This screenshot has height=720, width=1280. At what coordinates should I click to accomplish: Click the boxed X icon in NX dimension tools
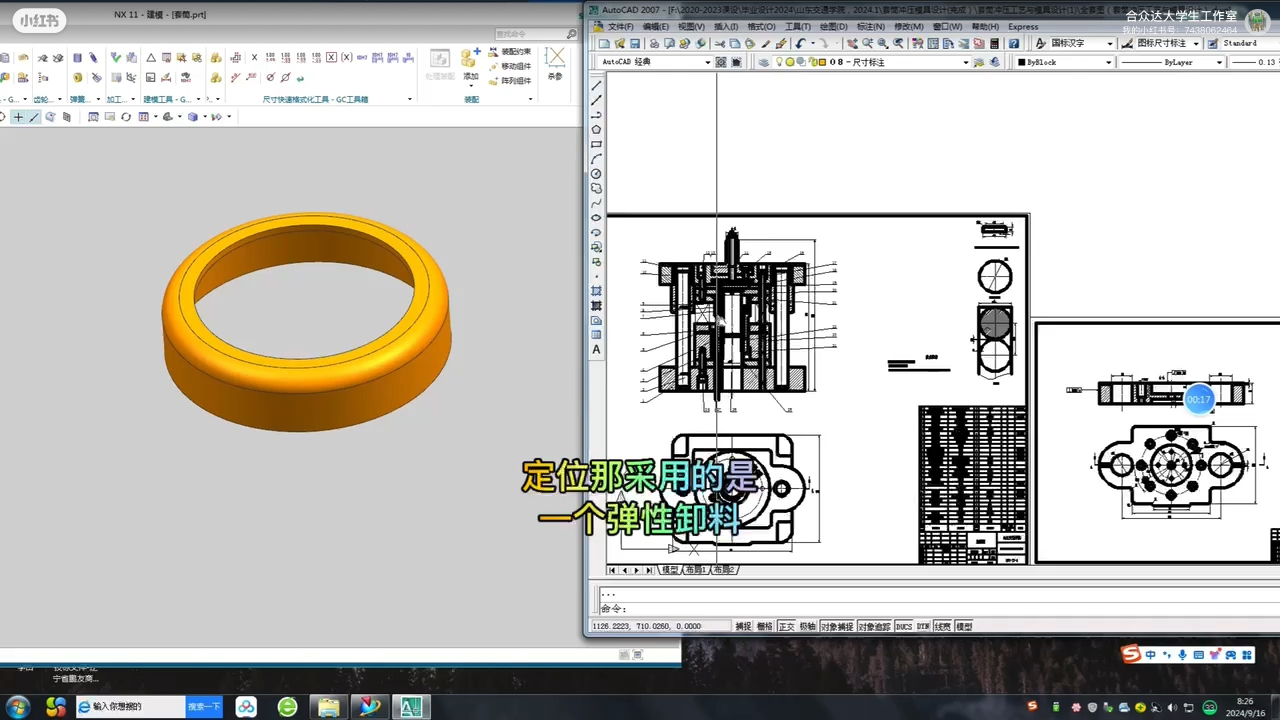pos(332,58)
